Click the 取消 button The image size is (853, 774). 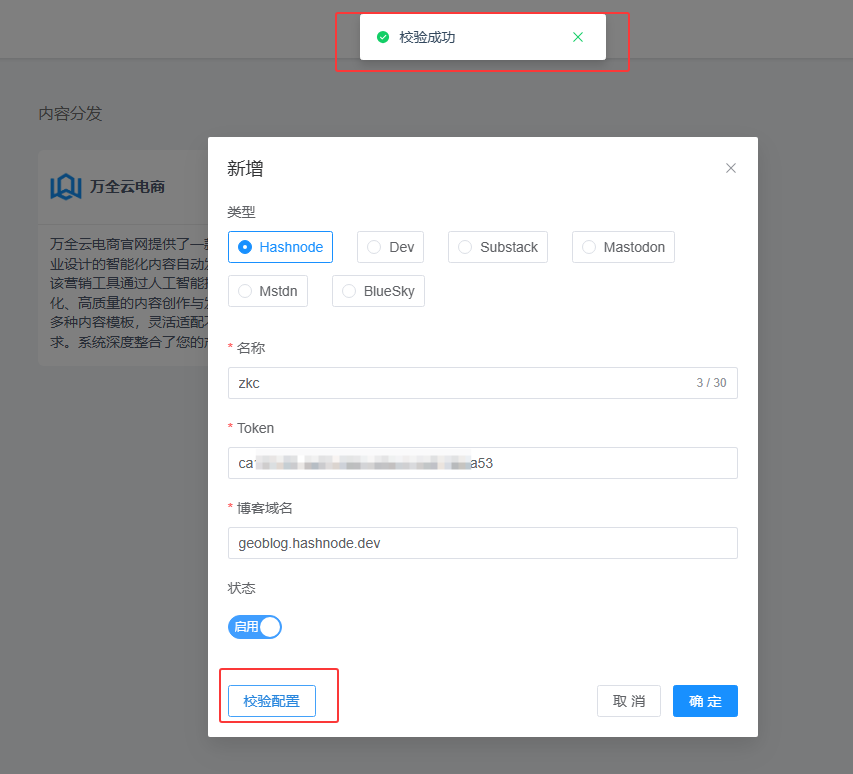tap(628, 701)
